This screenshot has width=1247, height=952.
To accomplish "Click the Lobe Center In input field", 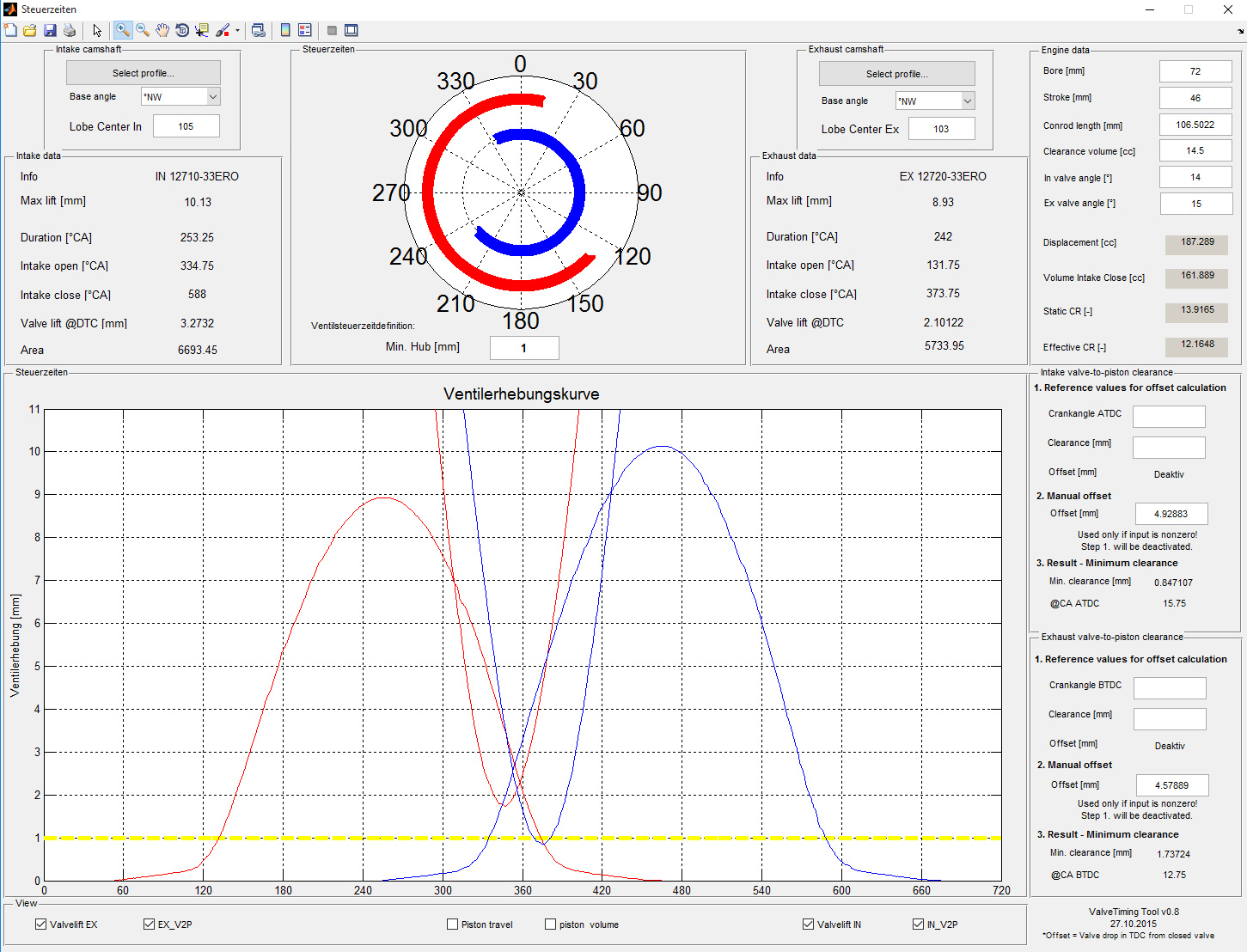I will pos(186,126).
